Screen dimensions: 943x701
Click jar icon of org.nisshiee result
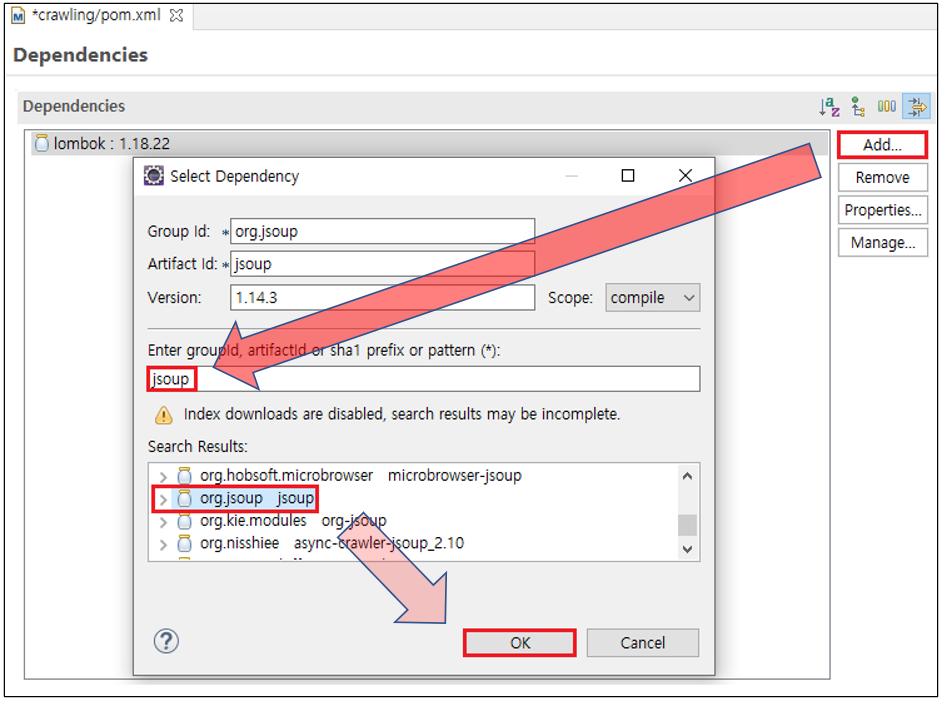pyautogui.click(x=185, y=543)
